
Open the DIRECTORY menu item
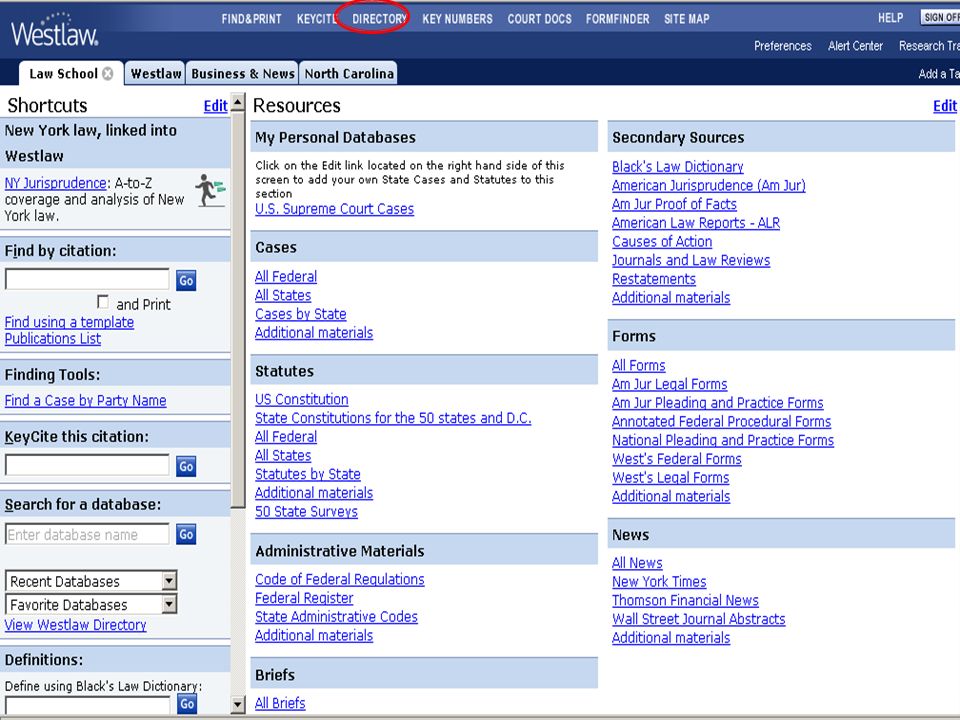point(380,19)
